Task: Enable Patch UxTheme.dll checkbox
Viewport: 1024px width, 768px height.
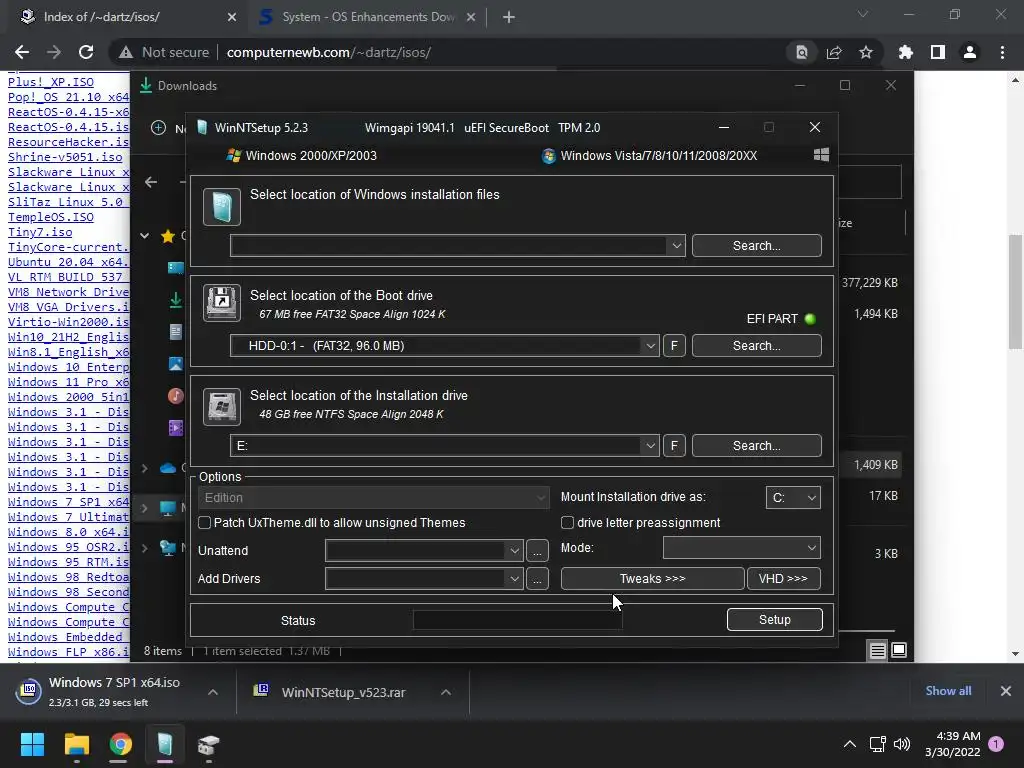Action: [x=204, y=522]
